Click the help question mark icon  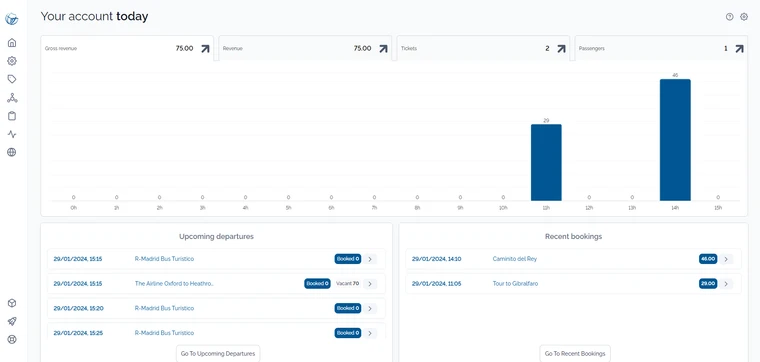[729, 17]
